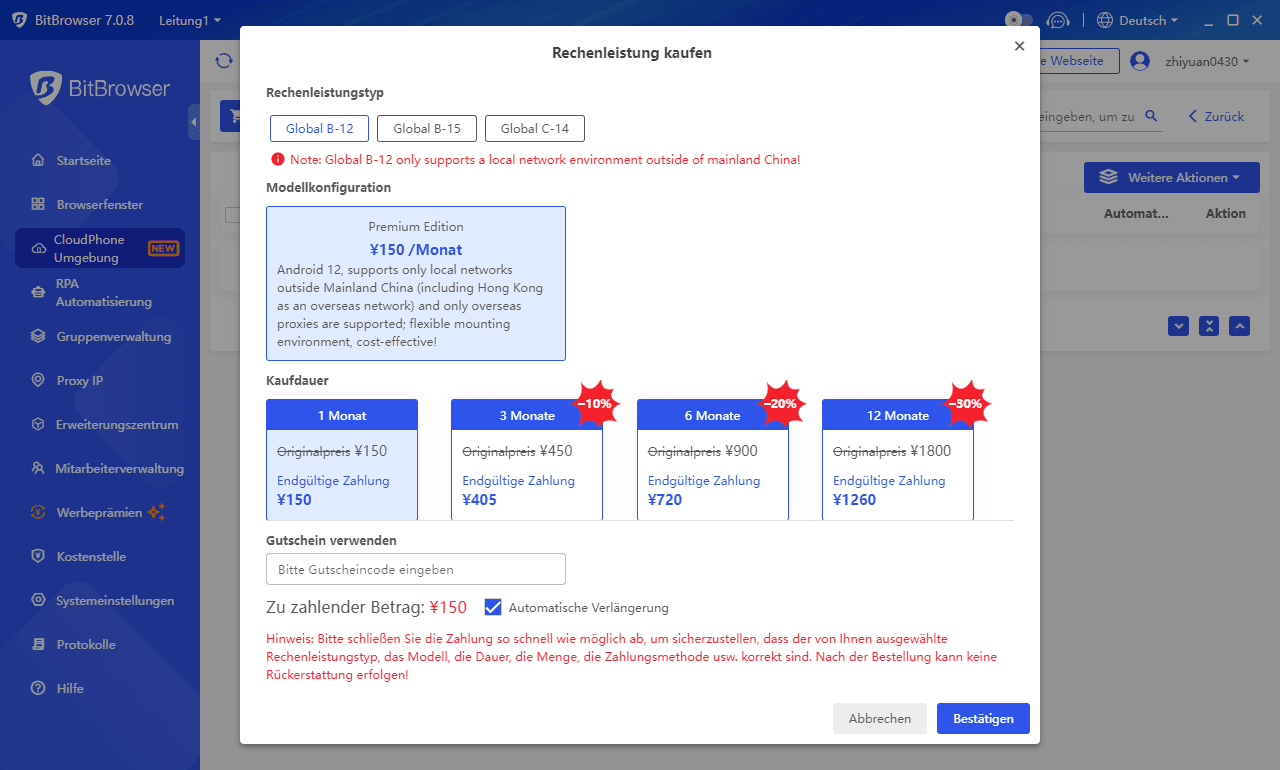
Task: Click the Abbrechen button
Action: point(879,718)
